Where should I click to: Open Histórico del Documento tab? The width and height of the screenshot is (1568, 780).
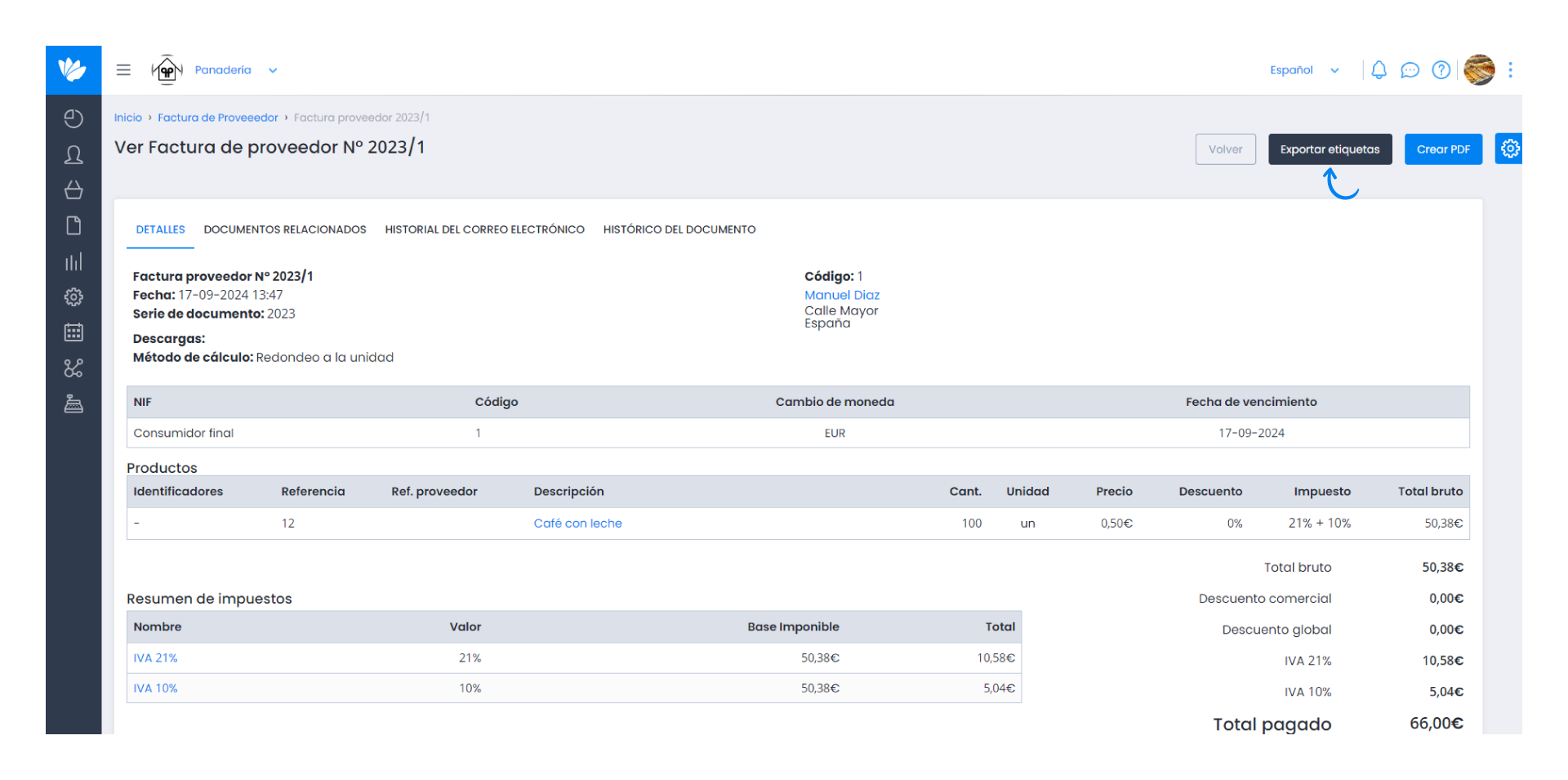pyautogui.click(x=679, y=230)
